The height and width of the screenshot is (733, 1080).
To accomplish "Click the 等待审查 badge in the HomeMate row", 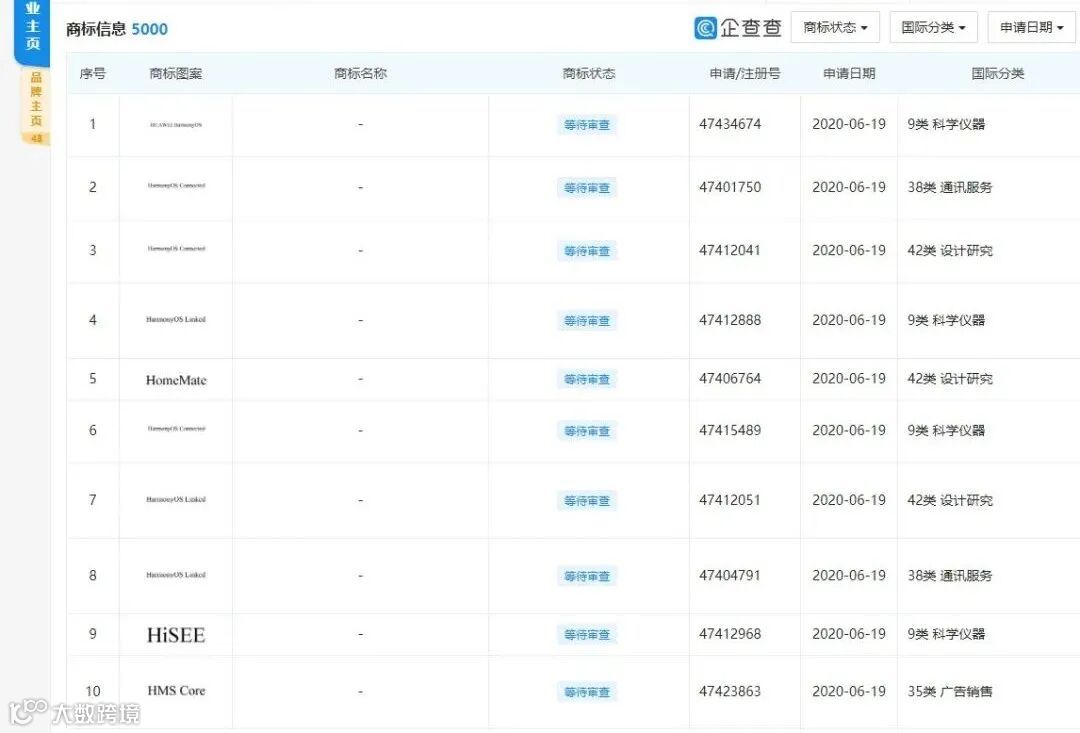I will (x=587, y=380).
